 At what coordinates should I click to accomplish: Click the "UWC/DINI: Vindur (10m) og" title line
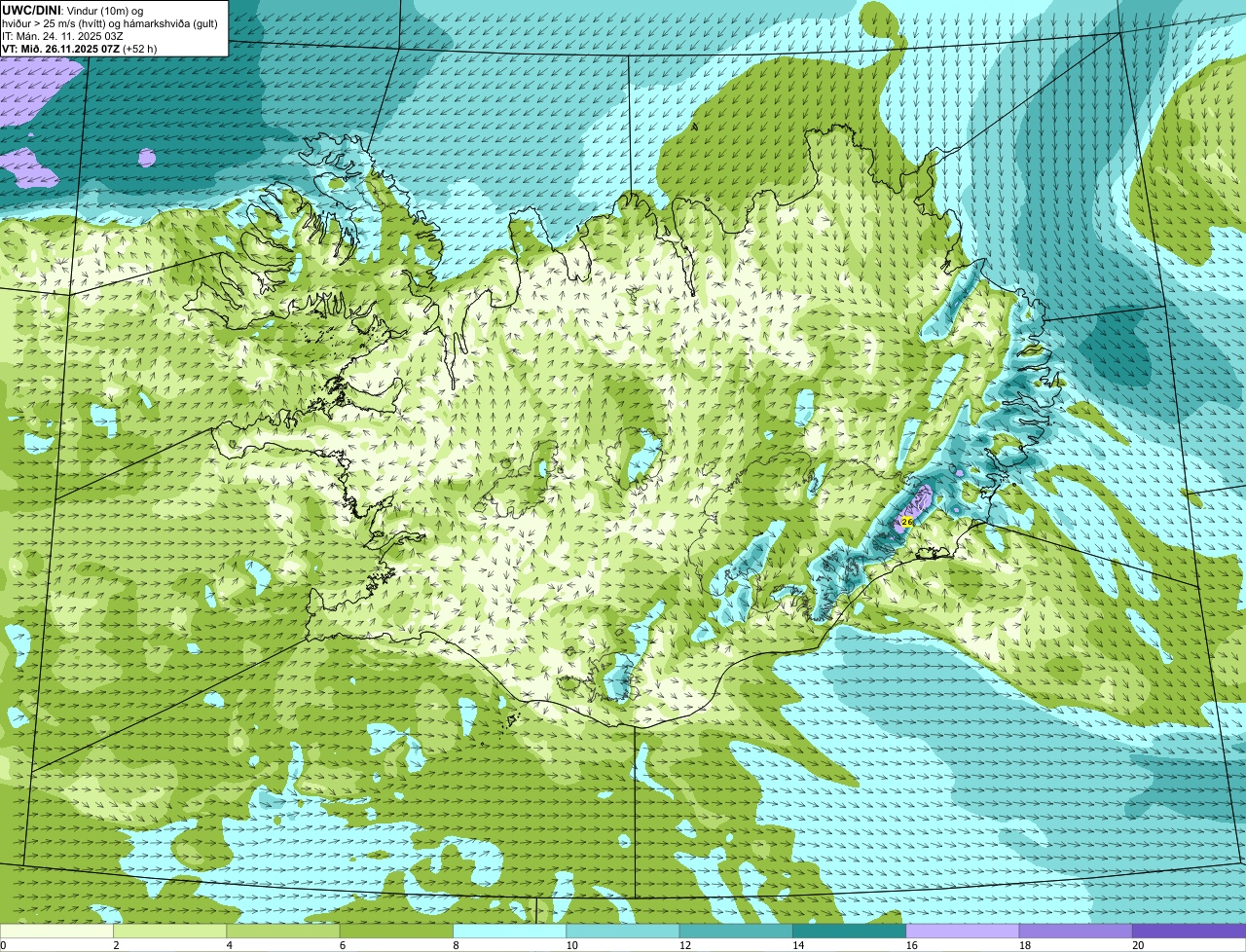pyautogui.click(x=73, y=10)
